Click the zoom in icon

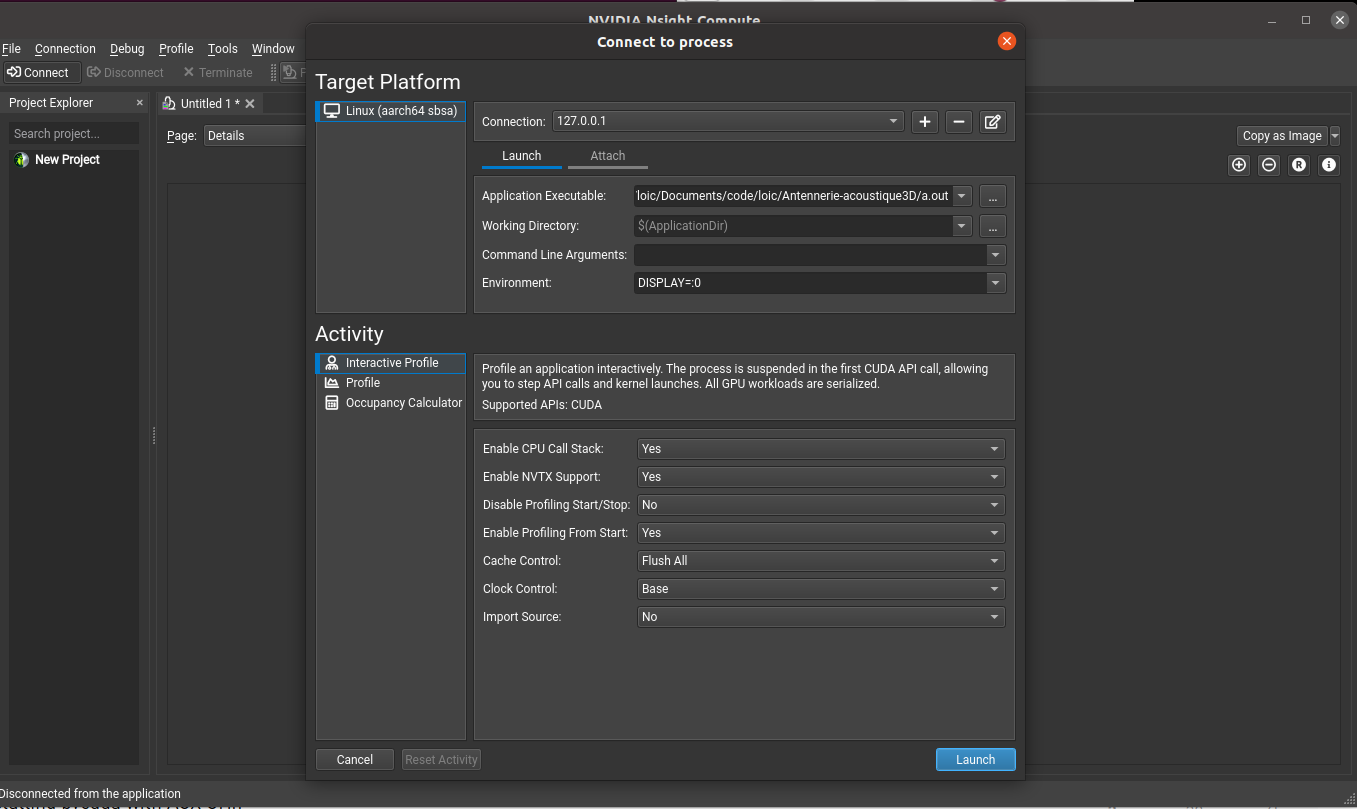coord(1239,165)
